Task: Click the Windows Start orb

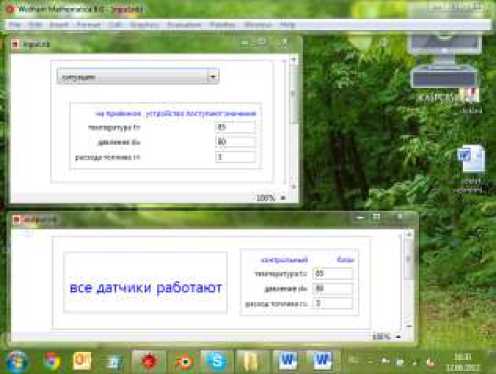Action: coord(17,361)
